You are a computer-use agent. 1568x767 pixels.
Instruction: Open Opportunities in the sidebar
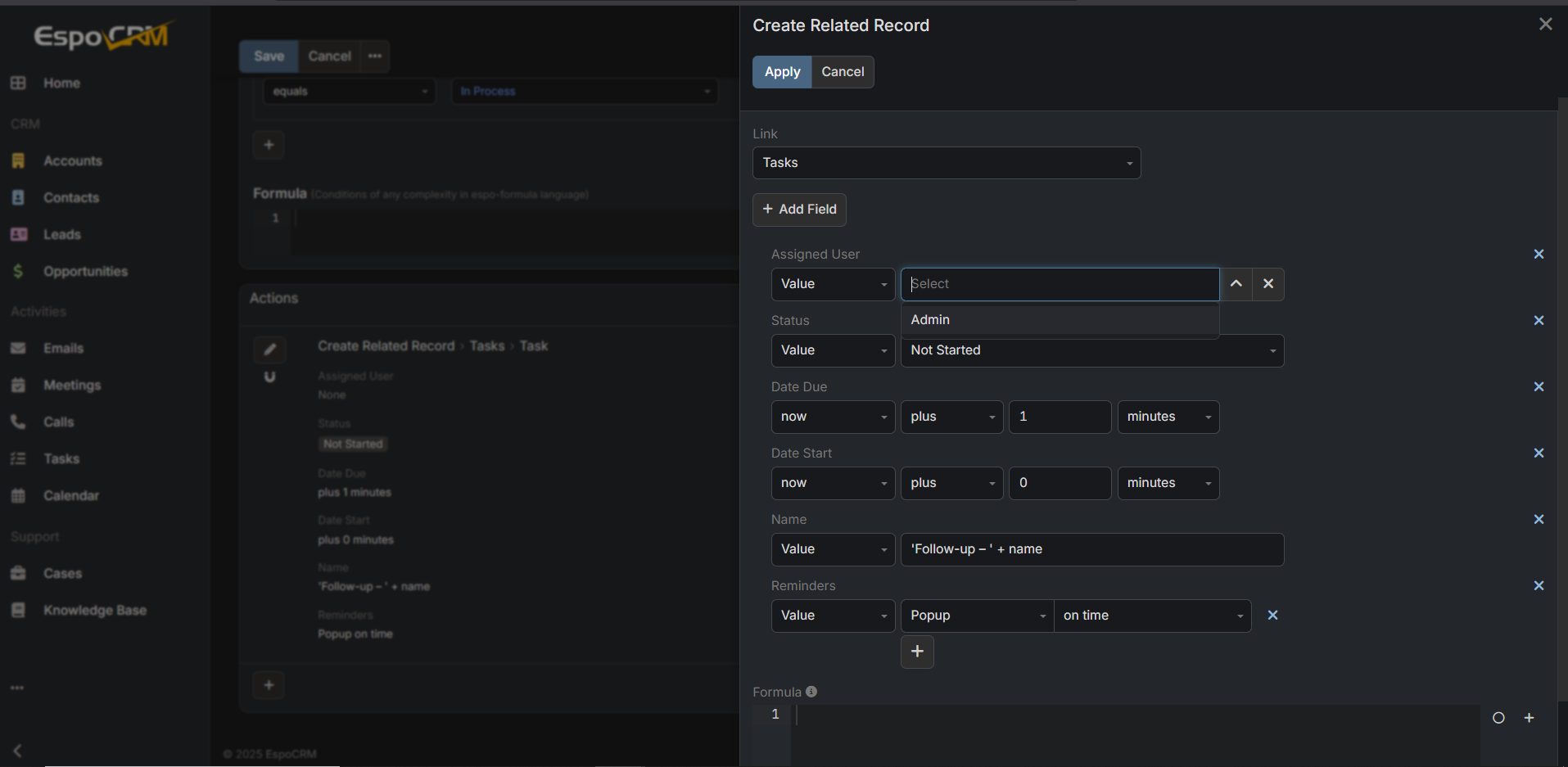tap(85, 272)
